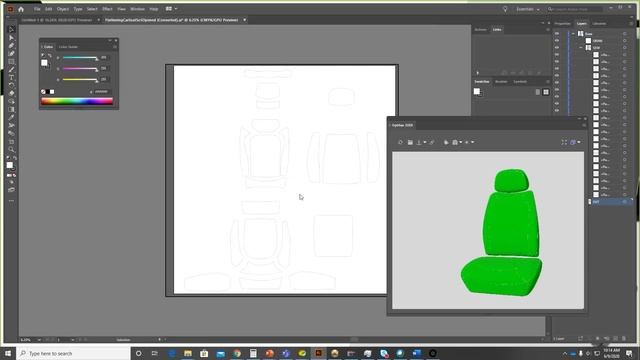The height and width of the screenshot is (360, 640).
Task: Click the hex color input field
Action: click(x=102, y=92)
